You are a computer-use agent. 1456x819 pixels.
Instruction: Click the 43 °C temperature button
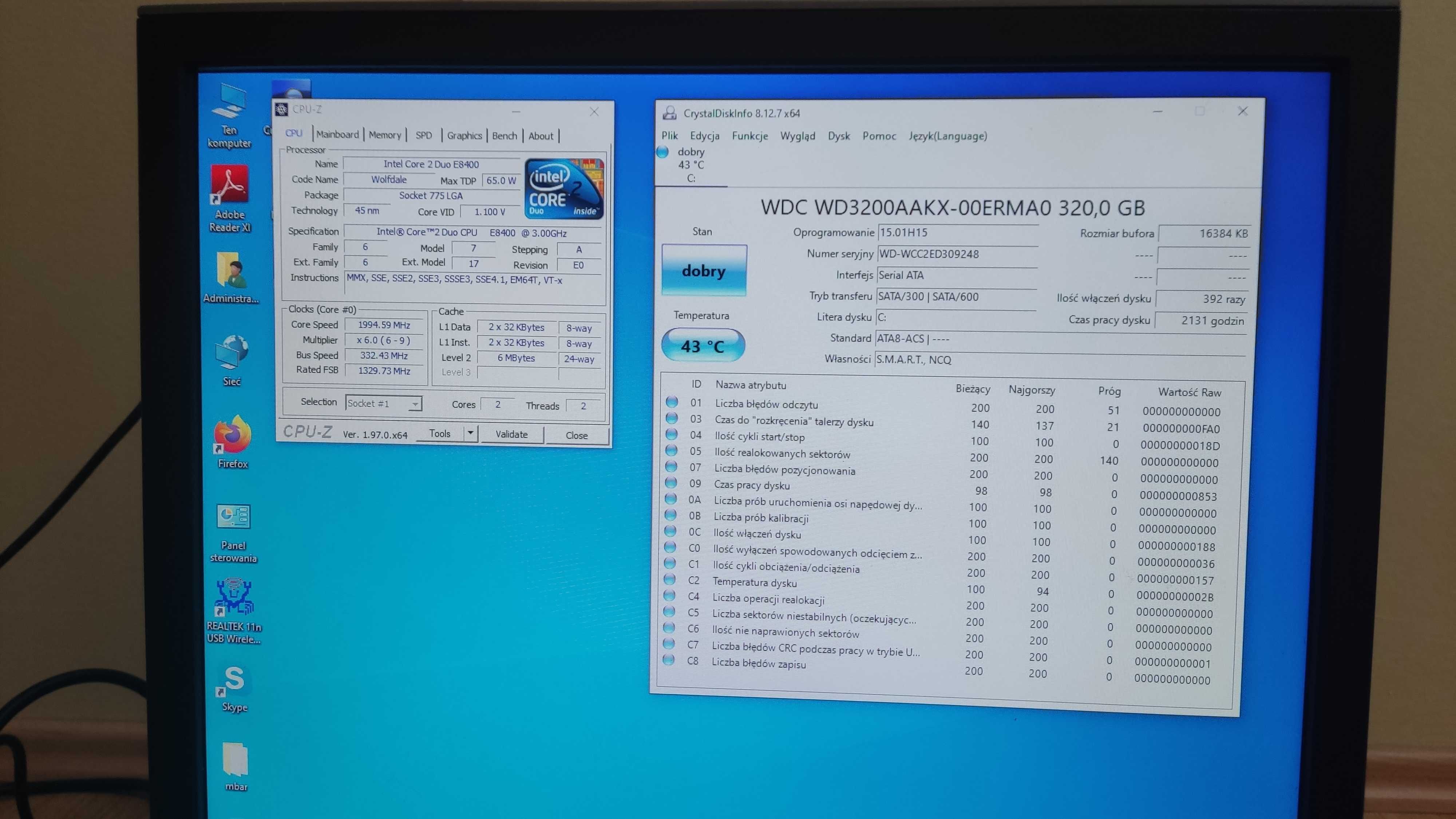tap(703, 345)
